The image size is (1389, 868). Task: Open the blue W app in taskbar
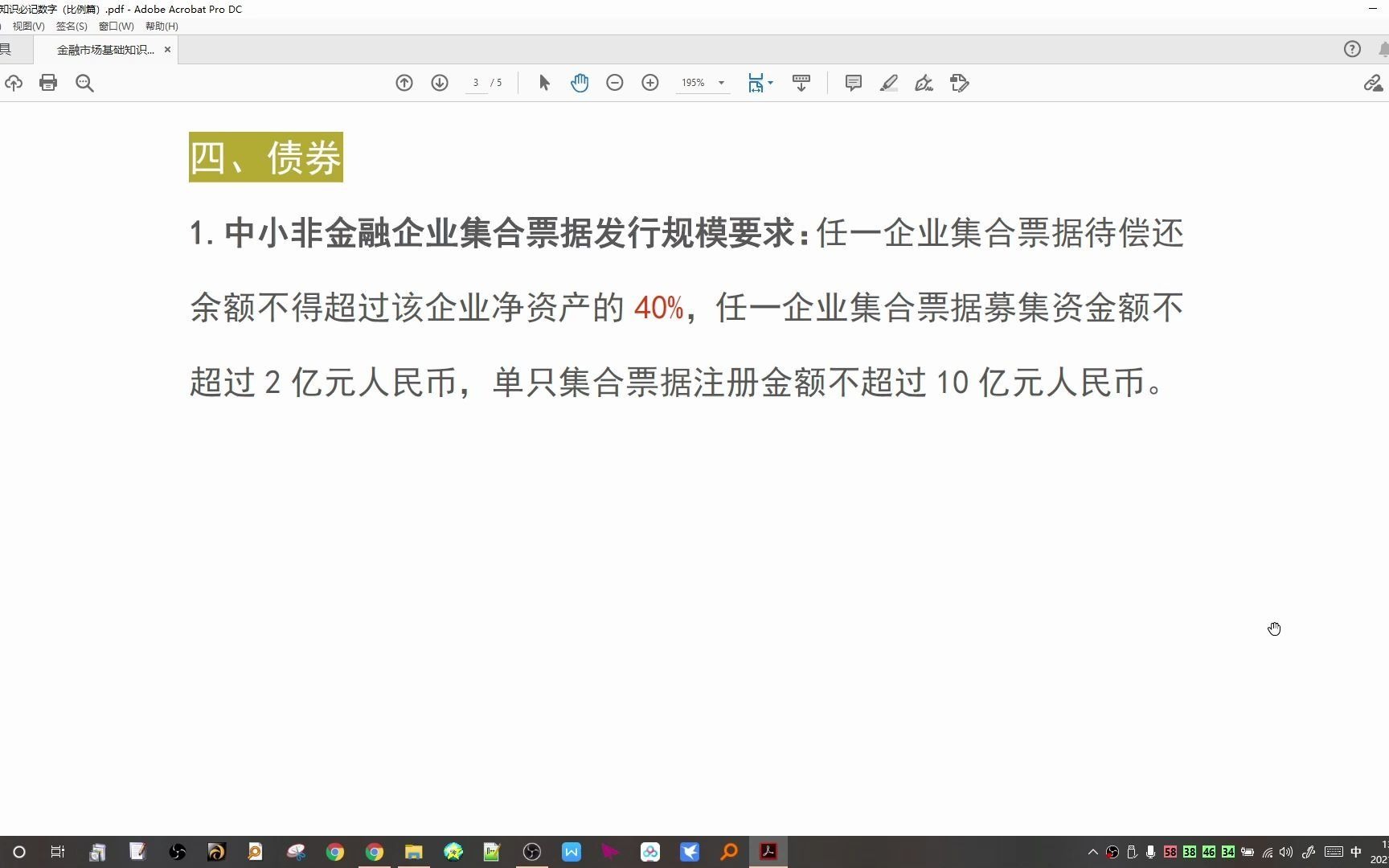point(572,852)
